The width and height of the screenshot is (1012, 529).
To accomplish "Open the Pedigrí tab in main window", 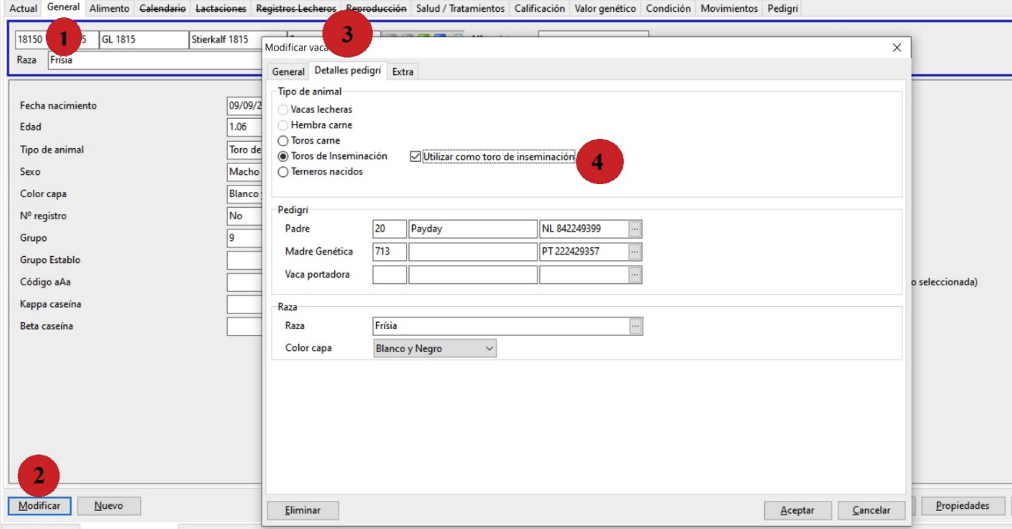I will point(782,8).
